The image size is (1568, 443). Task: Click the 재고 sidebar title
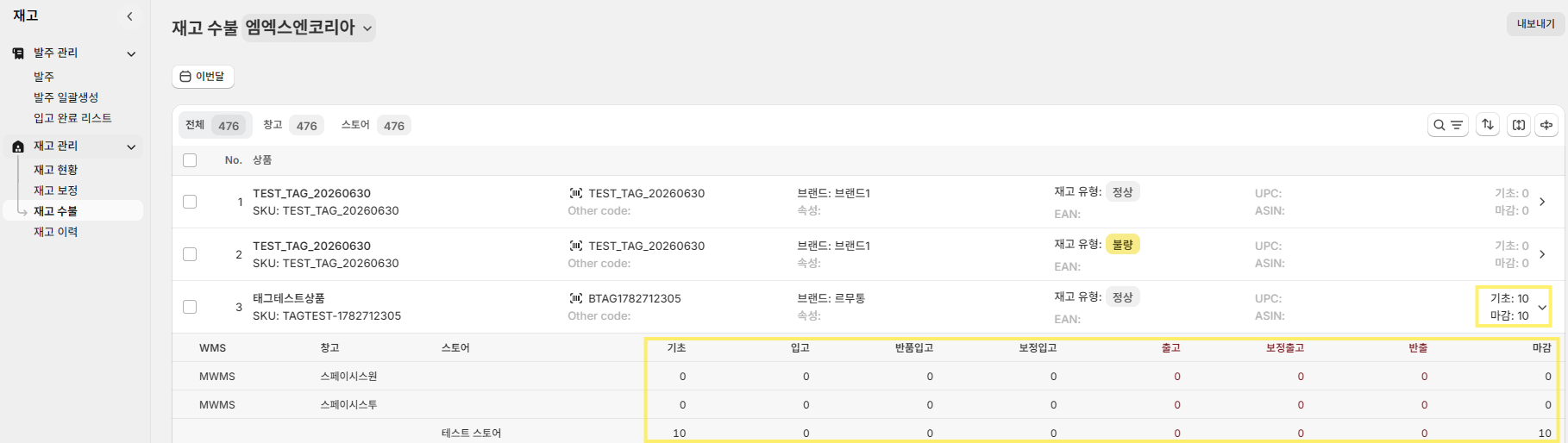point(26,16)
